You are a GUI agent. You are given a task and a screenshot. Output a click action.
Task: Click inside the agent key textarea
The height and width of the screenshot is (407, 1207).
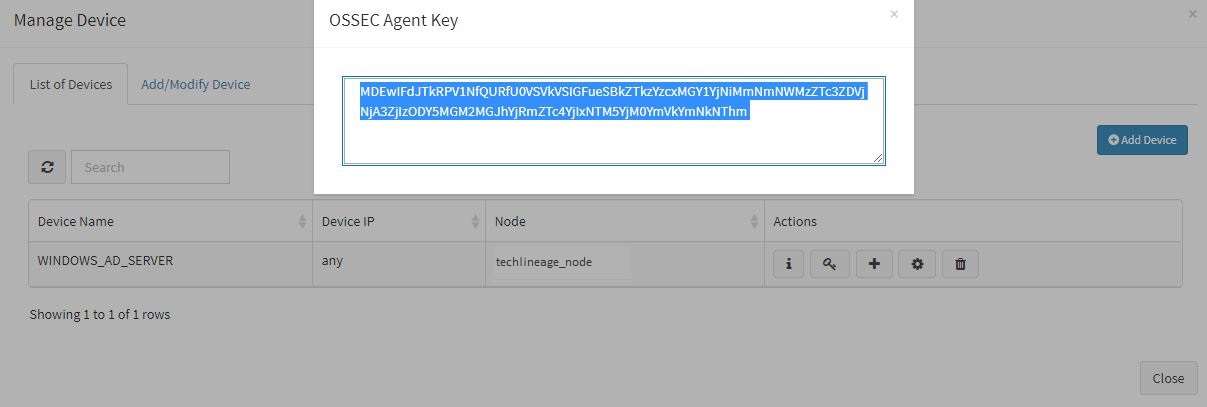point(614,120)
